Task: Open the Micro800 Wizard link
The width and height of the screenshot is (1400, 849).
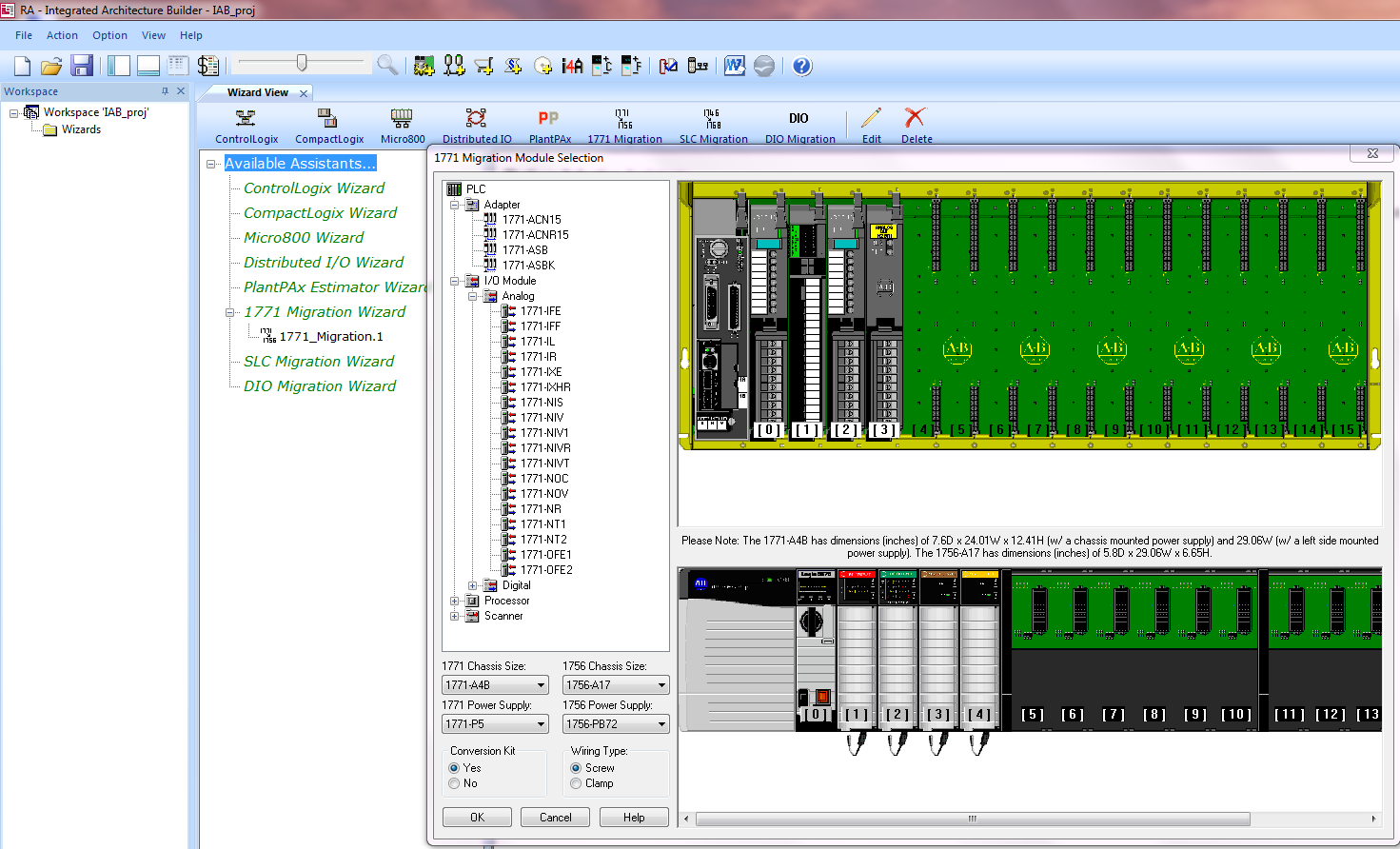Action: [x=304, y=238]
